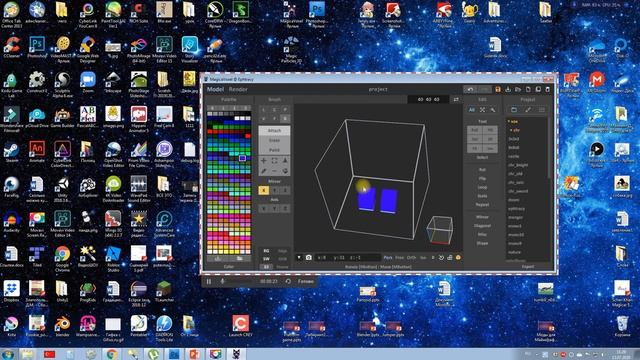Collapse the Palette panel header

click(229, 99)
